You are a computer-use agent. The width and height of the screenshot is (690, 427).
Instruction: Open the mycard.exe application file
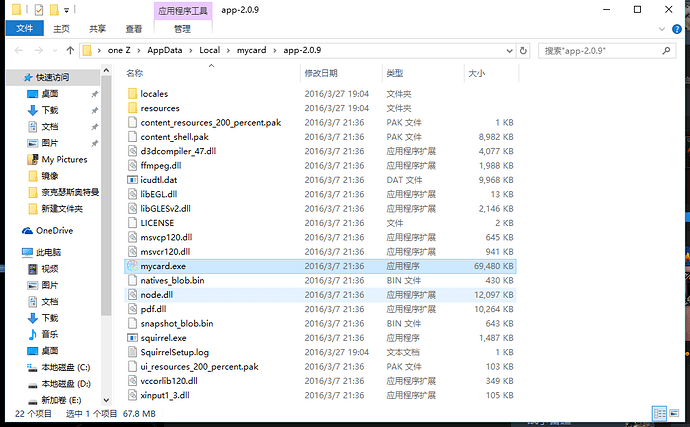(161, 267)
